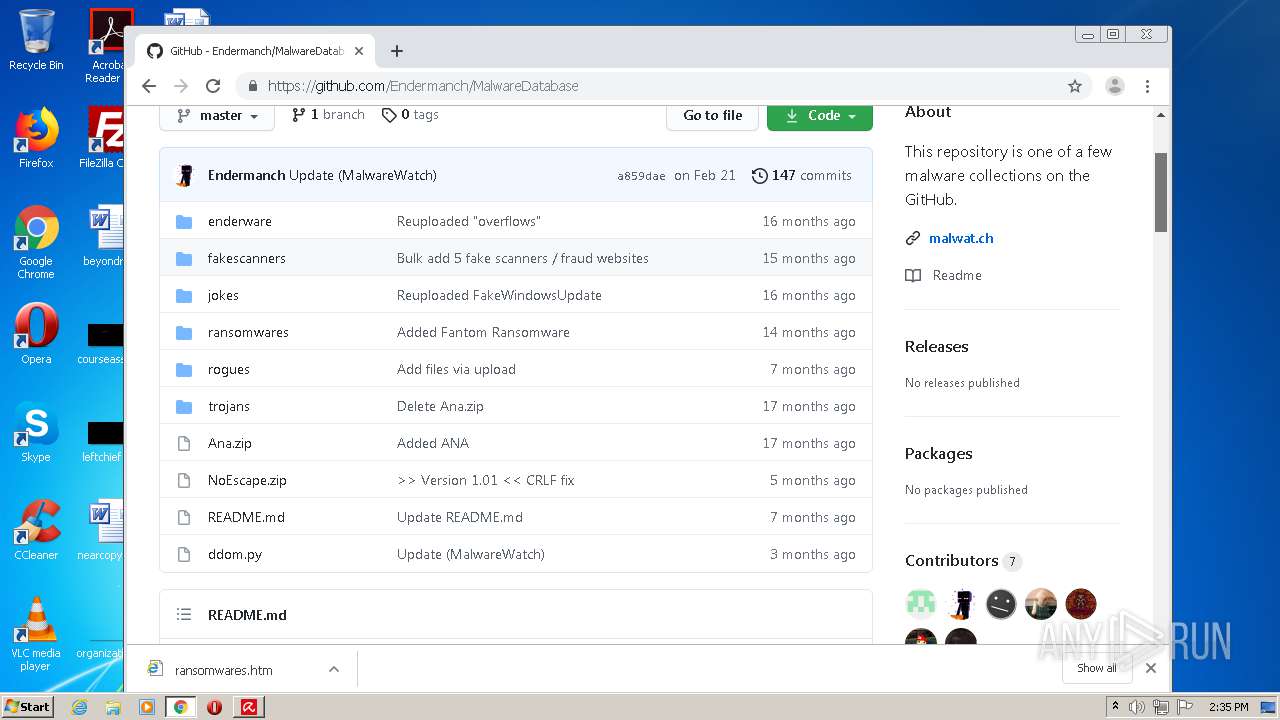The width and height of the screenshot is (1280, 720).
Task: Click the Endermanch author avatar
Action: 185,175
